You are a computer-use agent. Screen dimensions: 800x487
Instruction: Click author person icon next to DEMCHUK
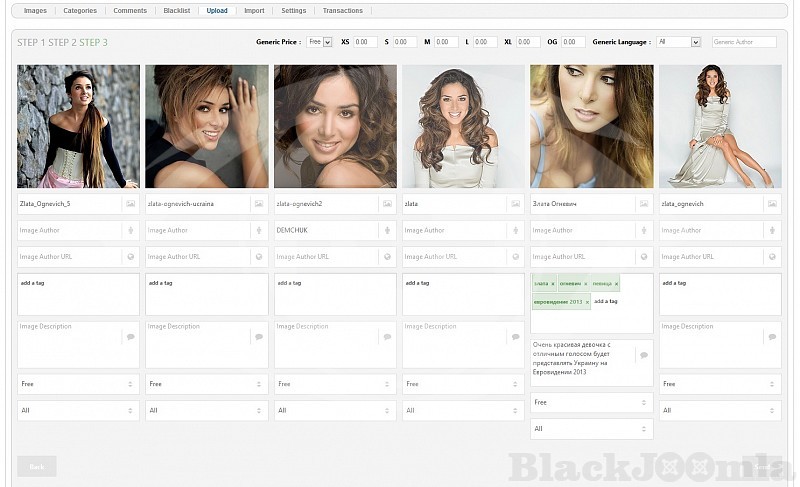387,231
